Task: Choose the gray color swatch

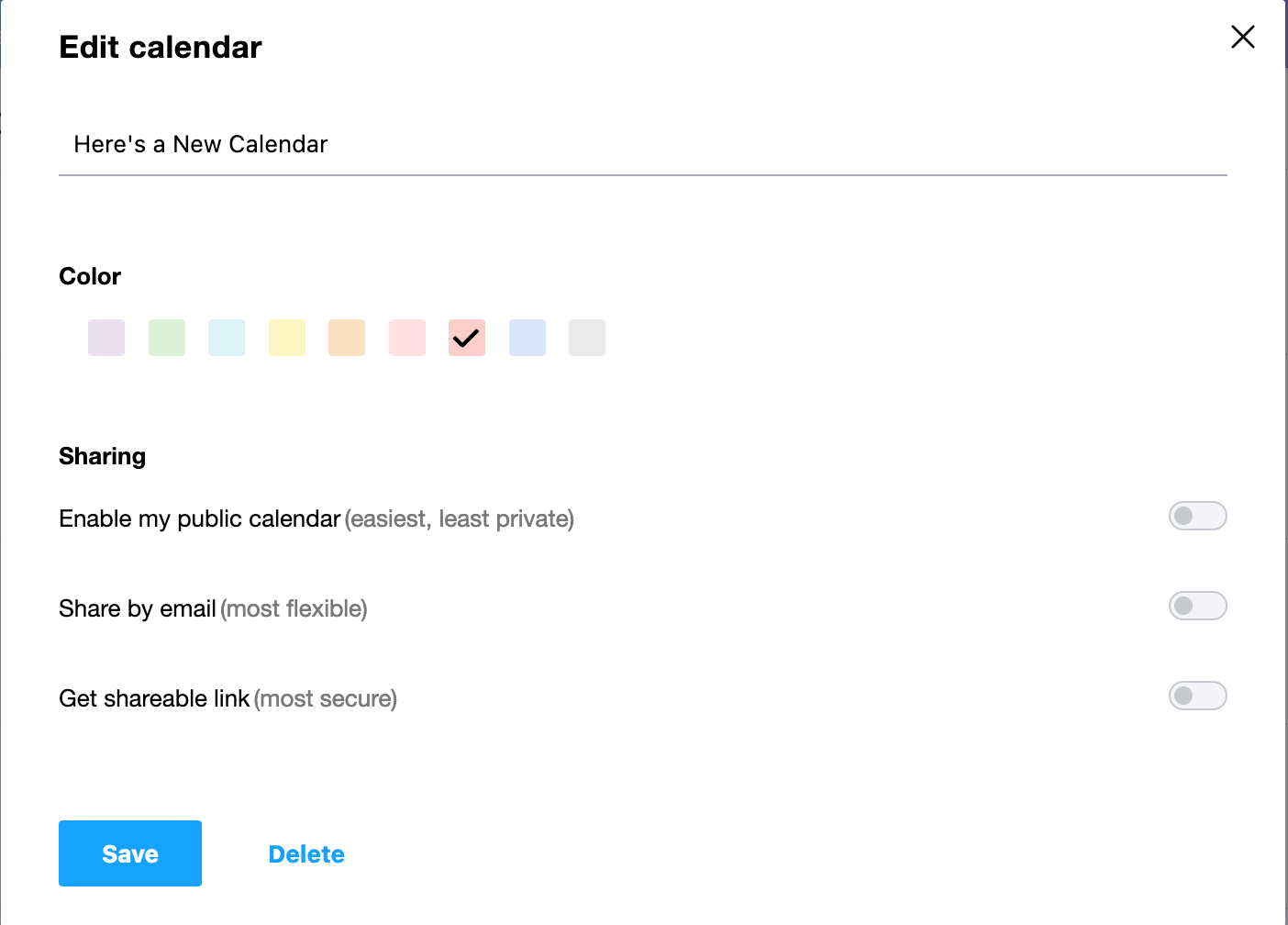Action: point(587,338)
